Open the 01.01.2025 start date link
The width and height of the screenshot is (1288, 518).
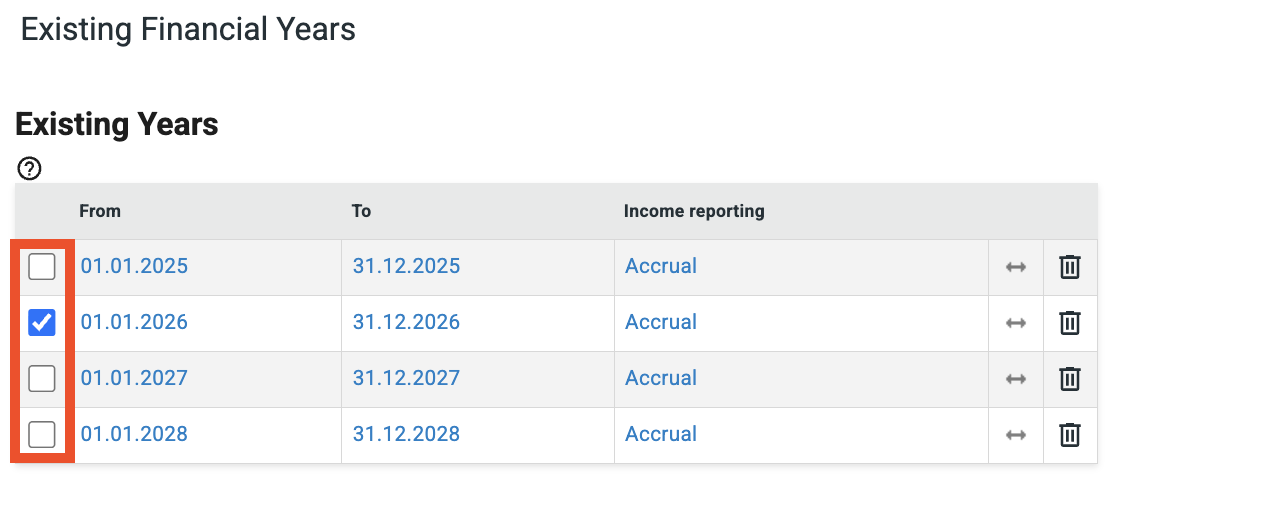[x=134, y=266]
